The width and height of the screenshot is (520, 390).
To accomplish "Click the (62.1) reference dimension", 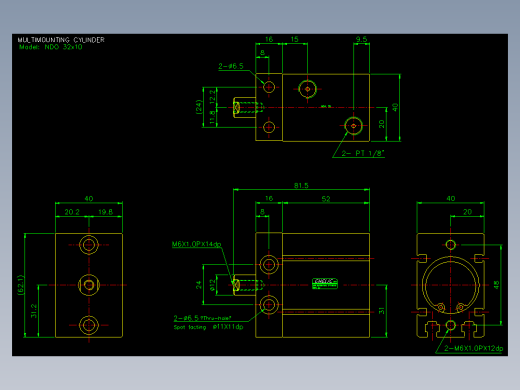I will point(21,285).
